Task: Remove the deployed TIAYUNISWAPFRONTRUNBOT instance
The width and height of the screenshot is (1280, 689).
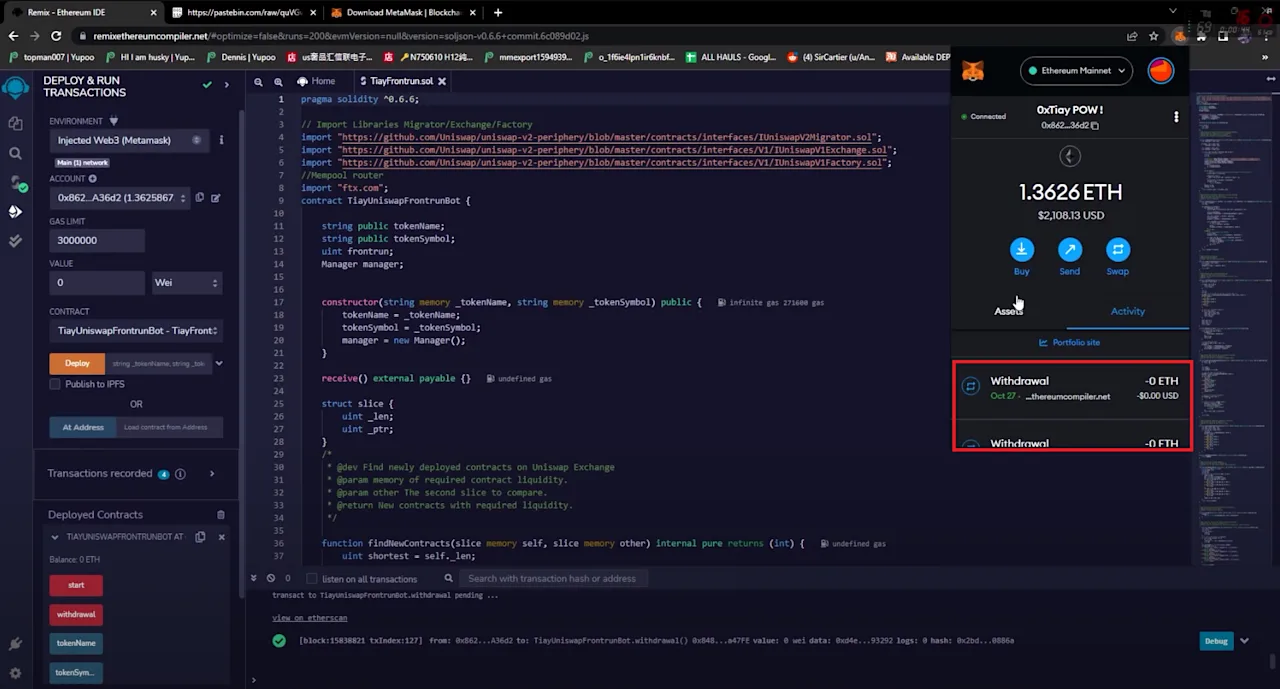Action: click(x=221, y=537)
